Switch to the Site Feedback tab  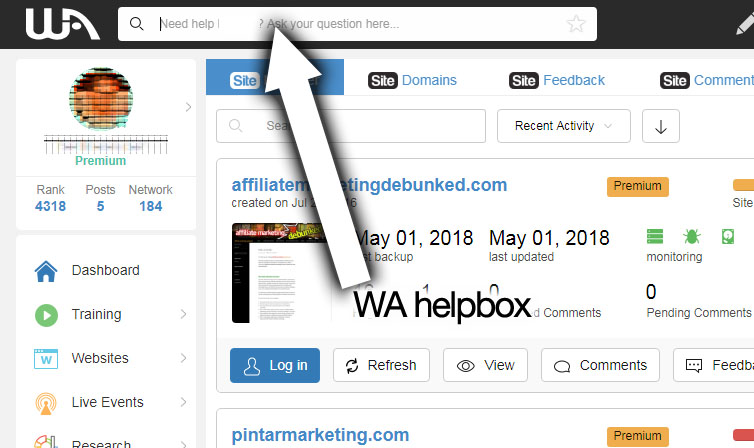coord(557,80)
